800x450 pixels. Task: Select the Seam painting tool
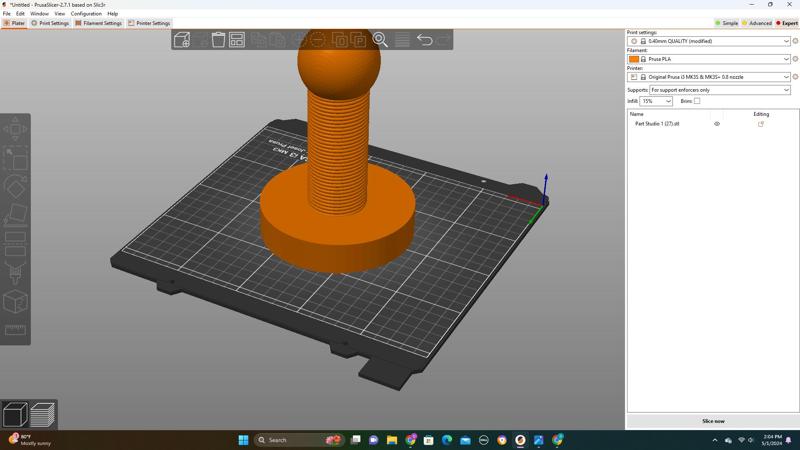click(x=15, y=302)
